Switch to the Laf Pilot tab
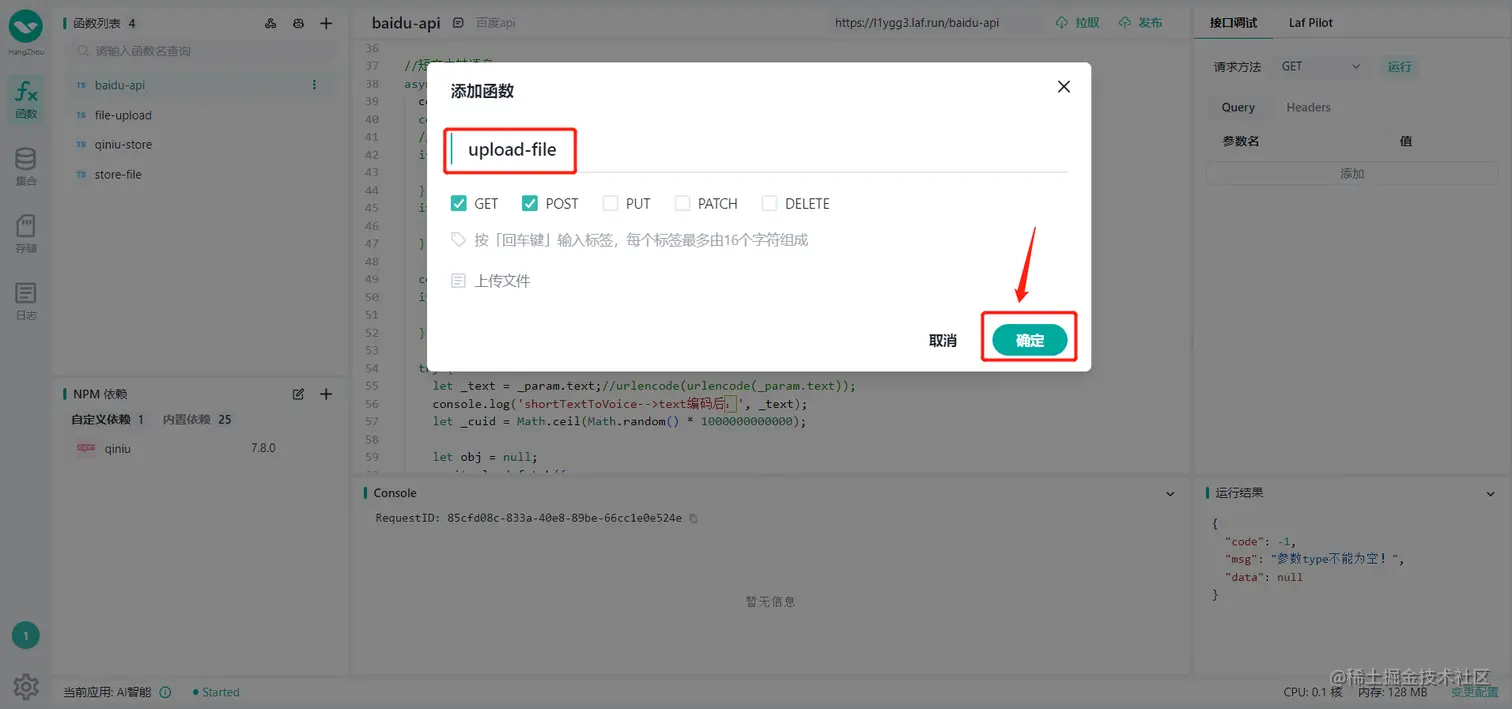Viewport: 1512px width, 709px height. pyautogui.click(x=1310, y=22)
